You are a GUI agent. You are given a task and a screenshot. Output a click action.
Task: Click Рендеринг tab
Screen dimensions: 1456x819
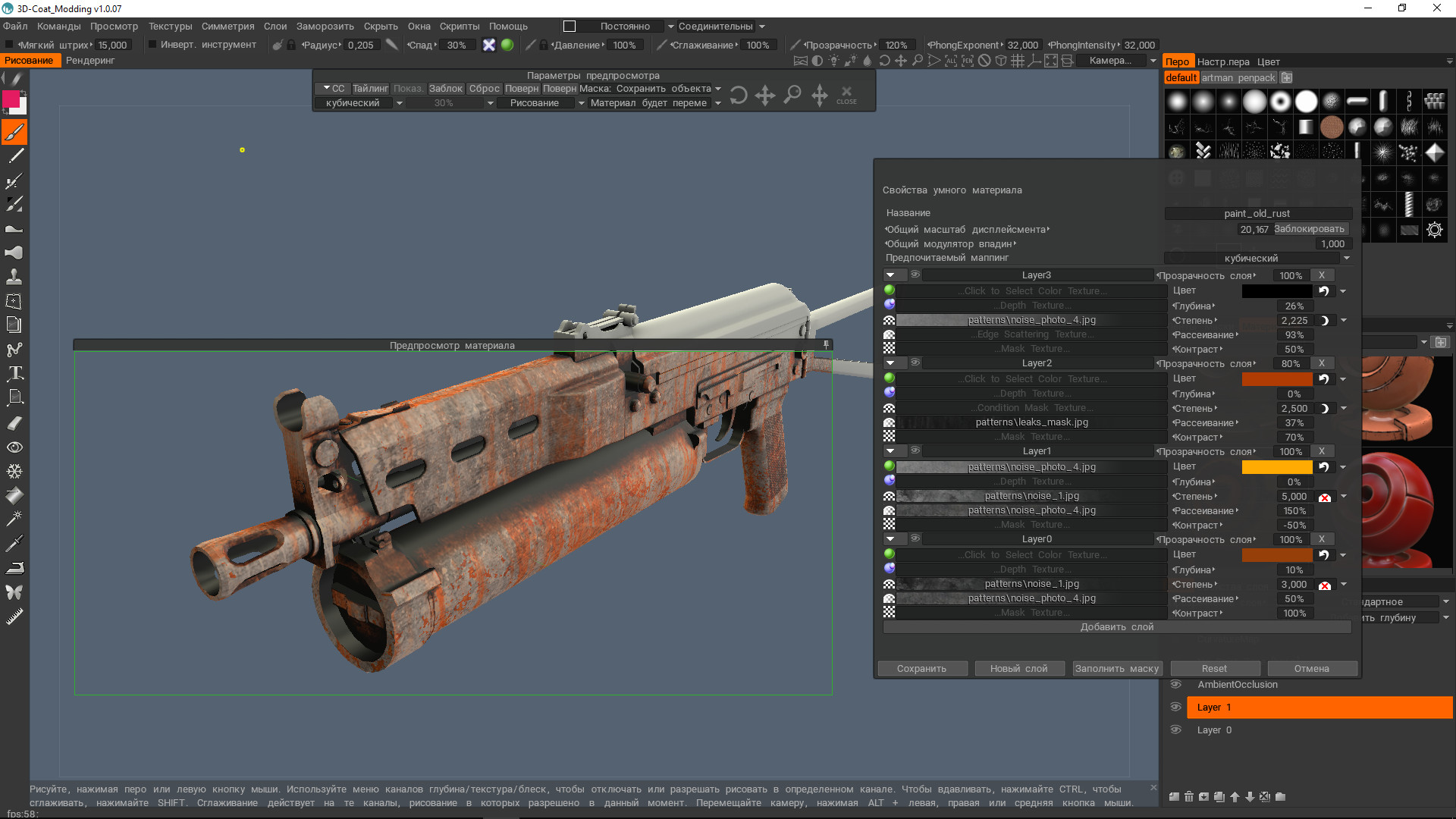tap(92, 61)
